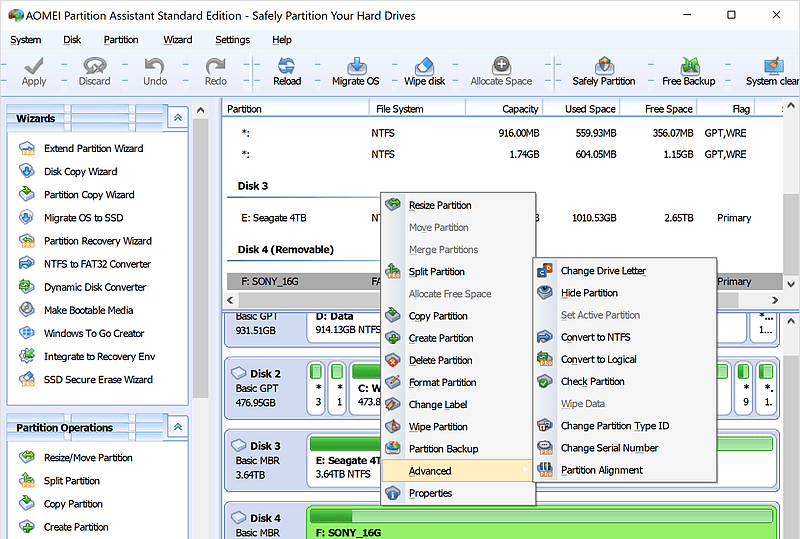Image resolution: width=800 pixels, height=539 pixels.
Task: Sort by the Used Space column header
Action: point(581,109)
